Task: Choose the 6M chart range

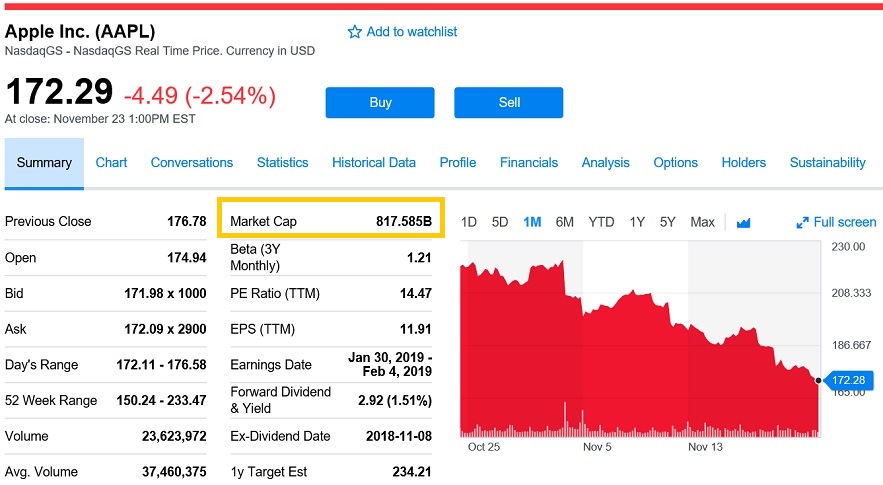Action: tap(565, 222)
